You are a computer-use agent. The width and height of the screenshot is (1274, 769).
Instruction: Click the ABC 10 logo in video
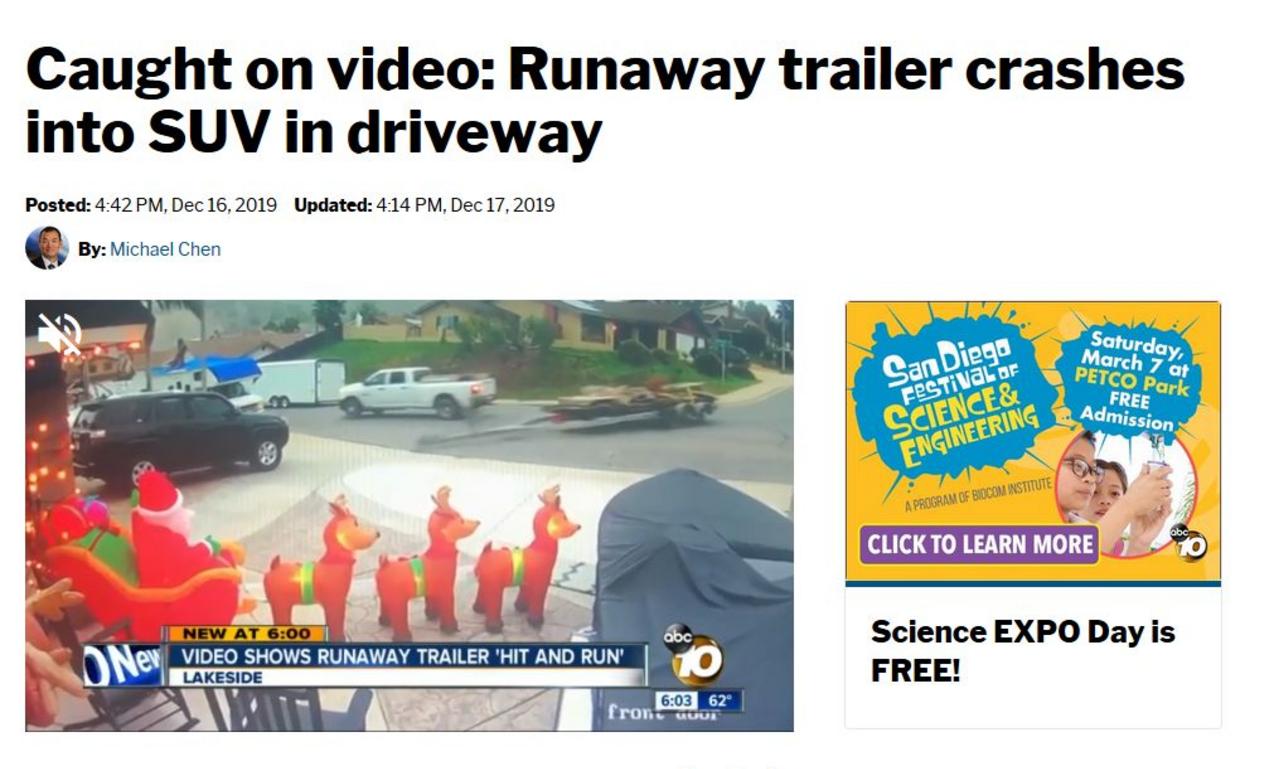pos(692,654)
